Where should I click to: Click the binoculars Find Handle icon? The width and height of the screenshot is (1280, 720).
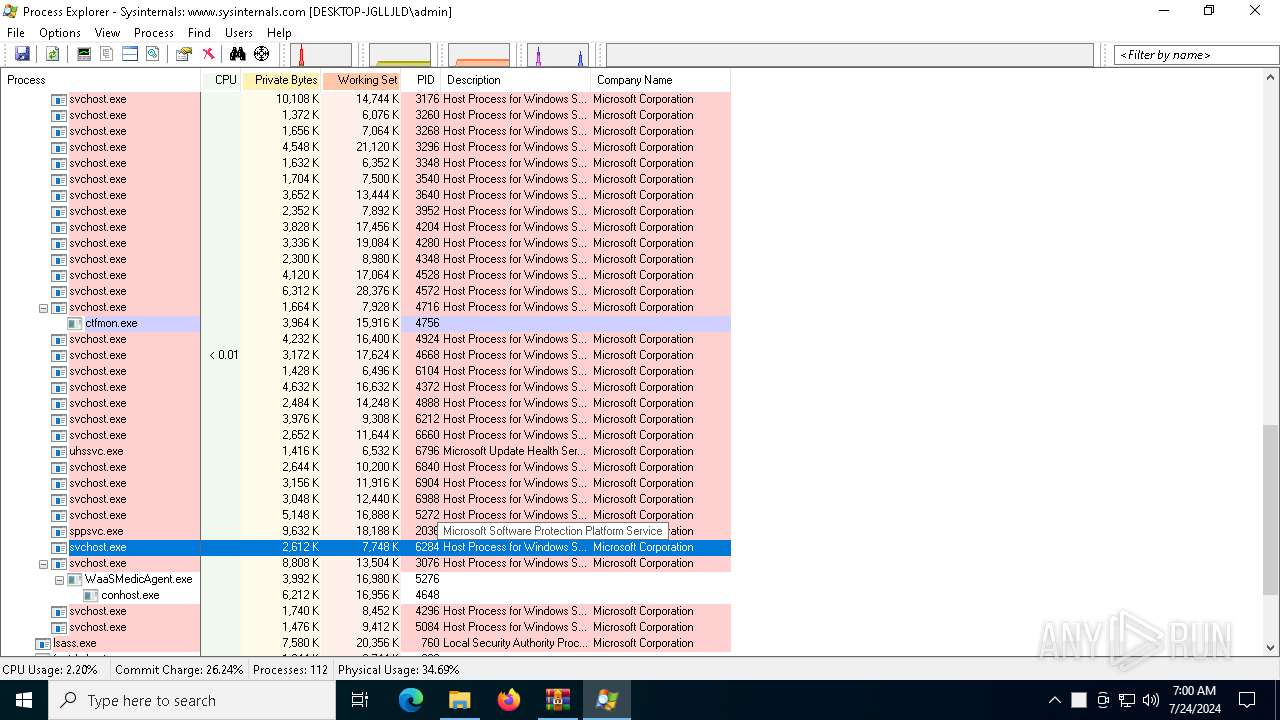[x=238, y=54]
